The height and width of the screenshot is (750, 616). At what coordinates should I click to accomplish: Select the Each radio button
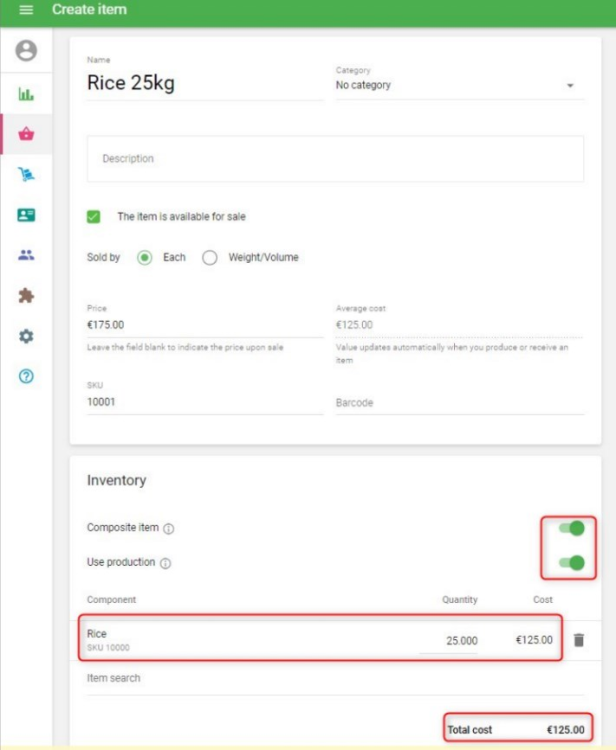(144, 258)
